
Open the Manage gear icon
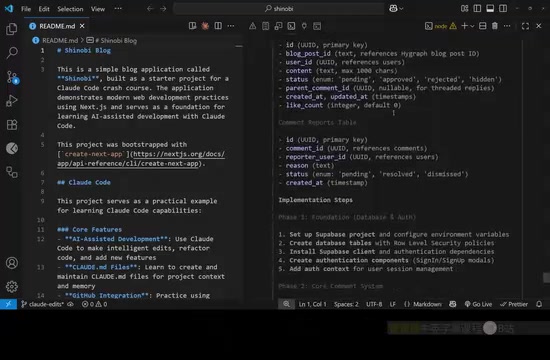(x=12, y=287)
